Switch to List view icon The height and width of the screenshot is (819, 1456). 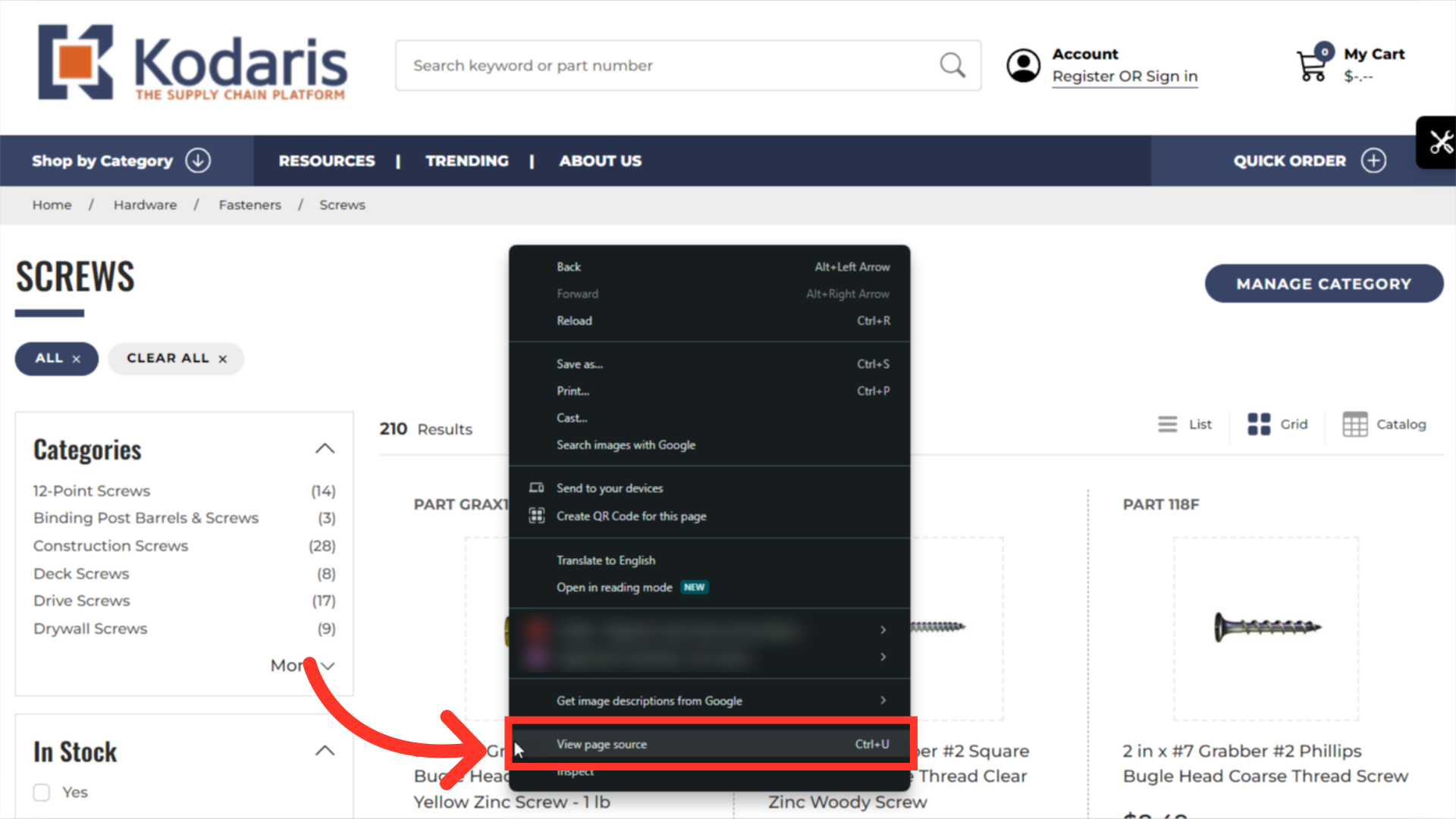click(x=1168, y=425)
